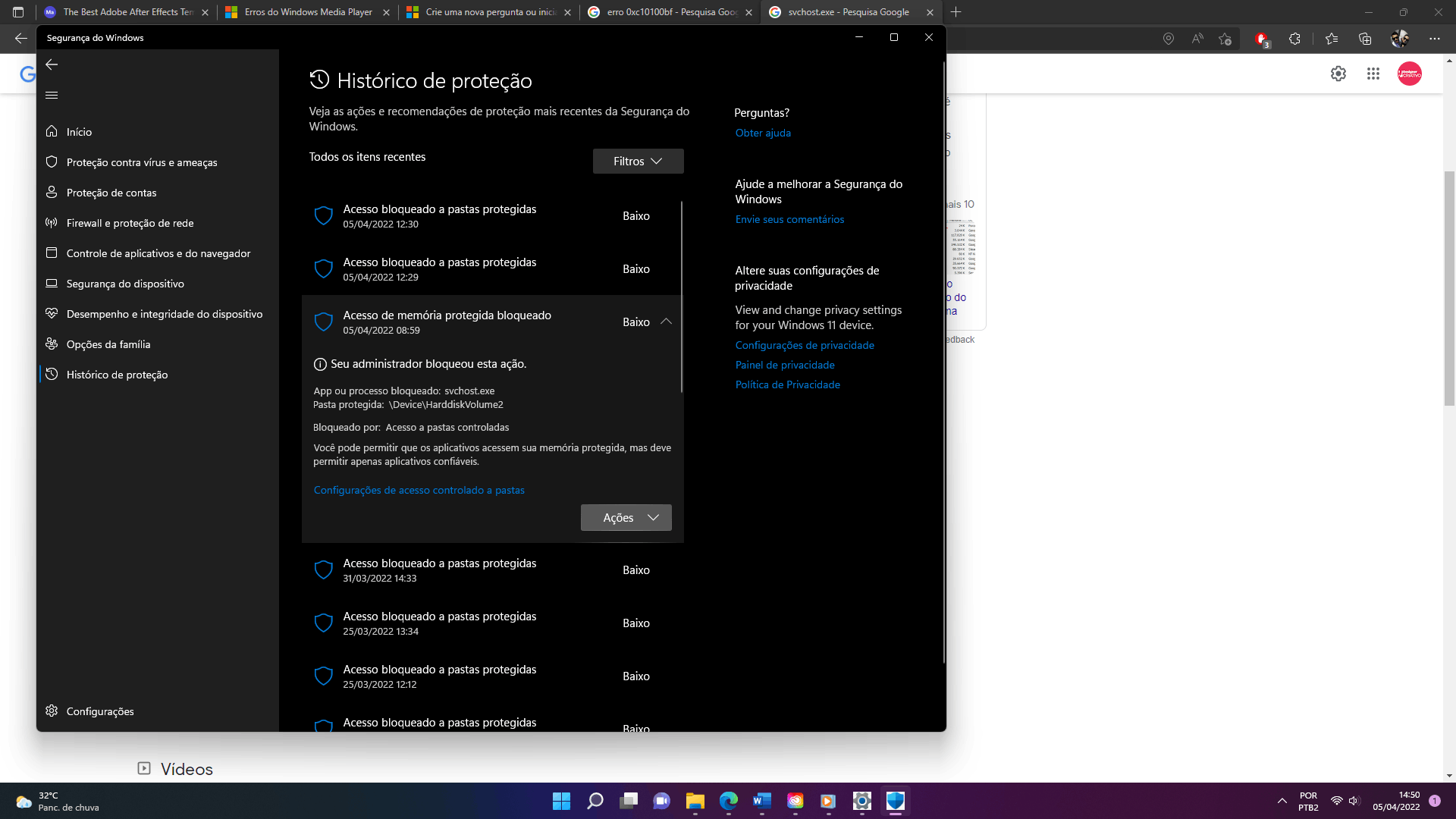Click the Windows Start button
Image resolution: width=1456 pixels, height=819 pixels.
tap(561, 801)
